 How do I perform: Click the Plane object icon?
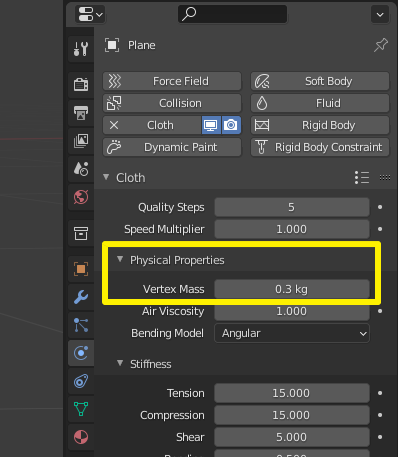click(112, 45)
